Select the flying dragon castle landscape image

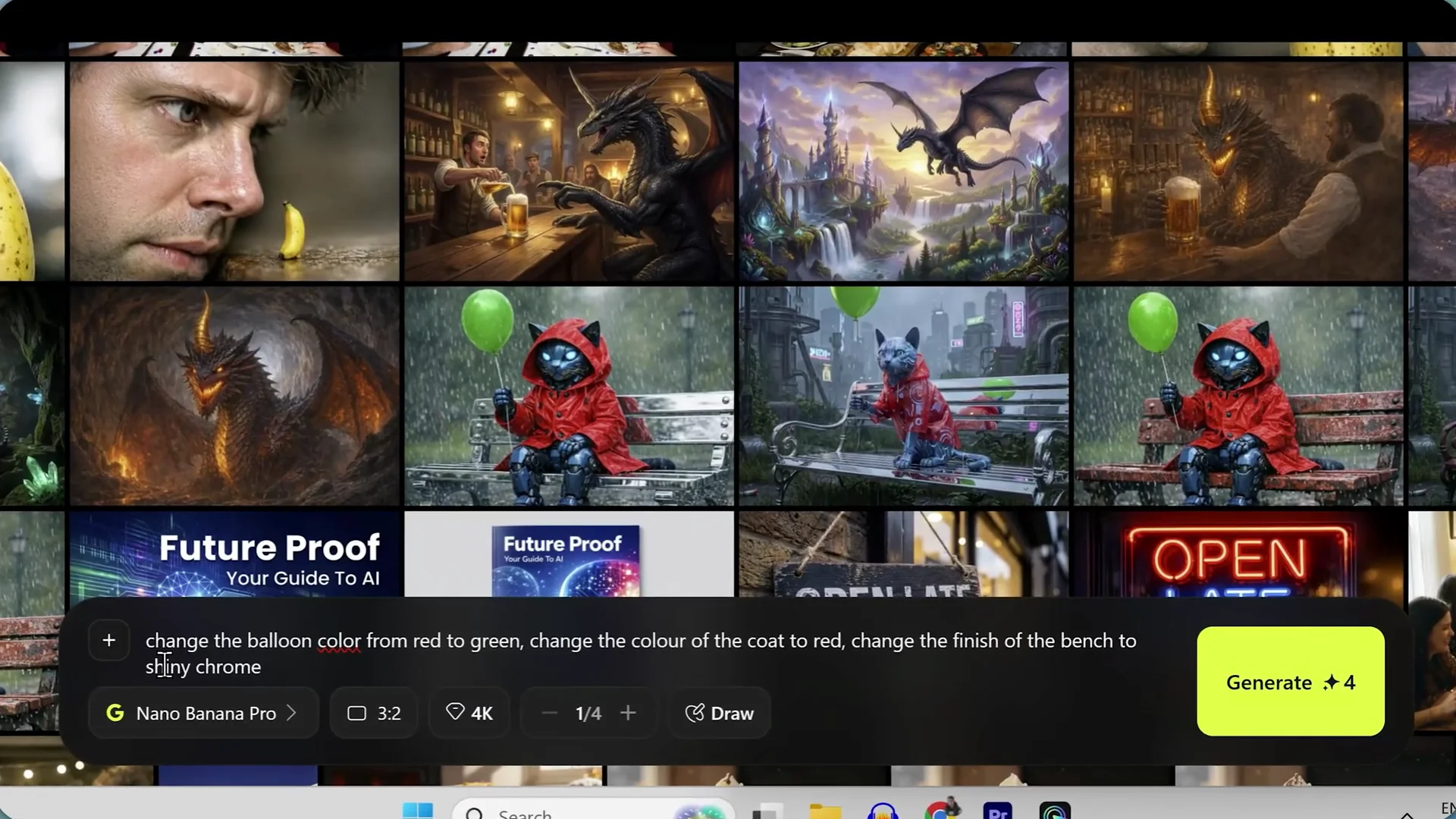pyautogui.click(x=903, y=171)
